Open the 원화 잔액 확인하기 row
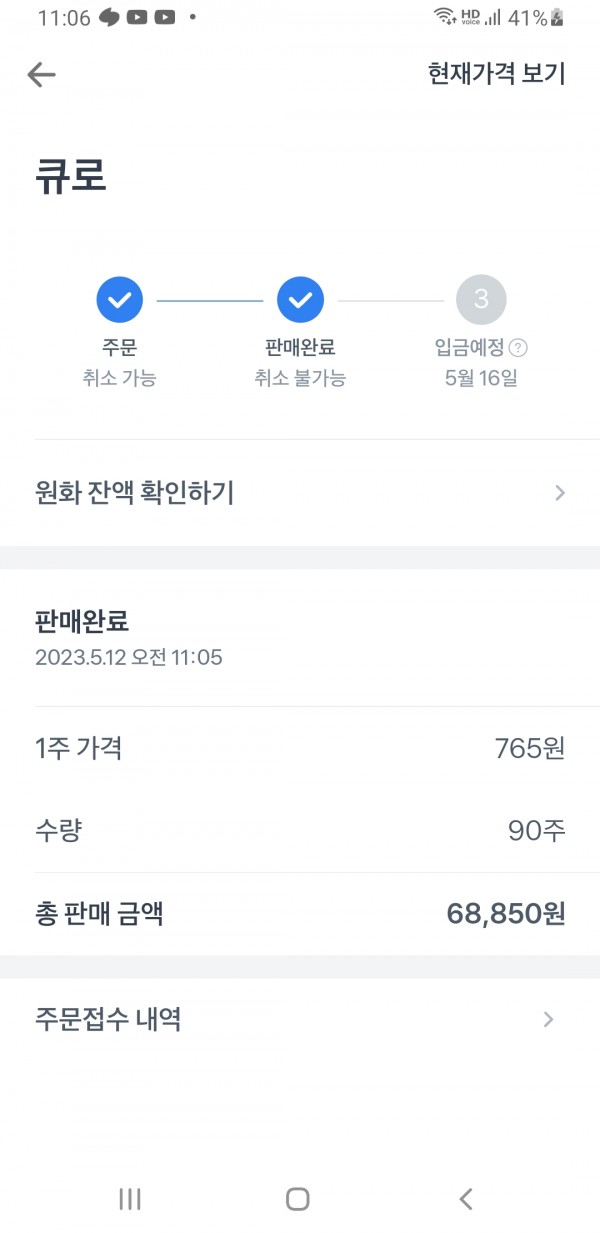 135,493
